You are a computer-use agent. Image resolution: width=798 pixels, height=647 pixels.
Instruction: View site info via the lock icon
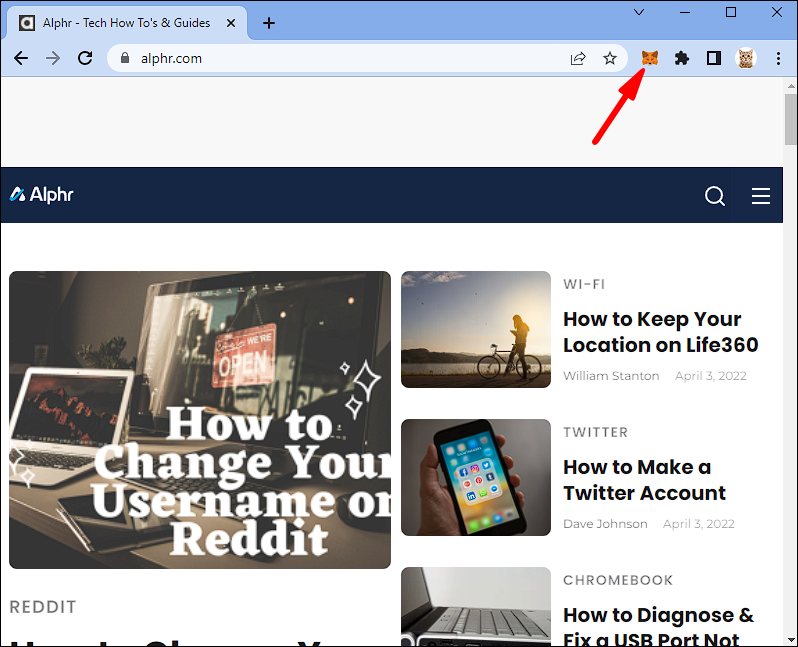point(125,58)
